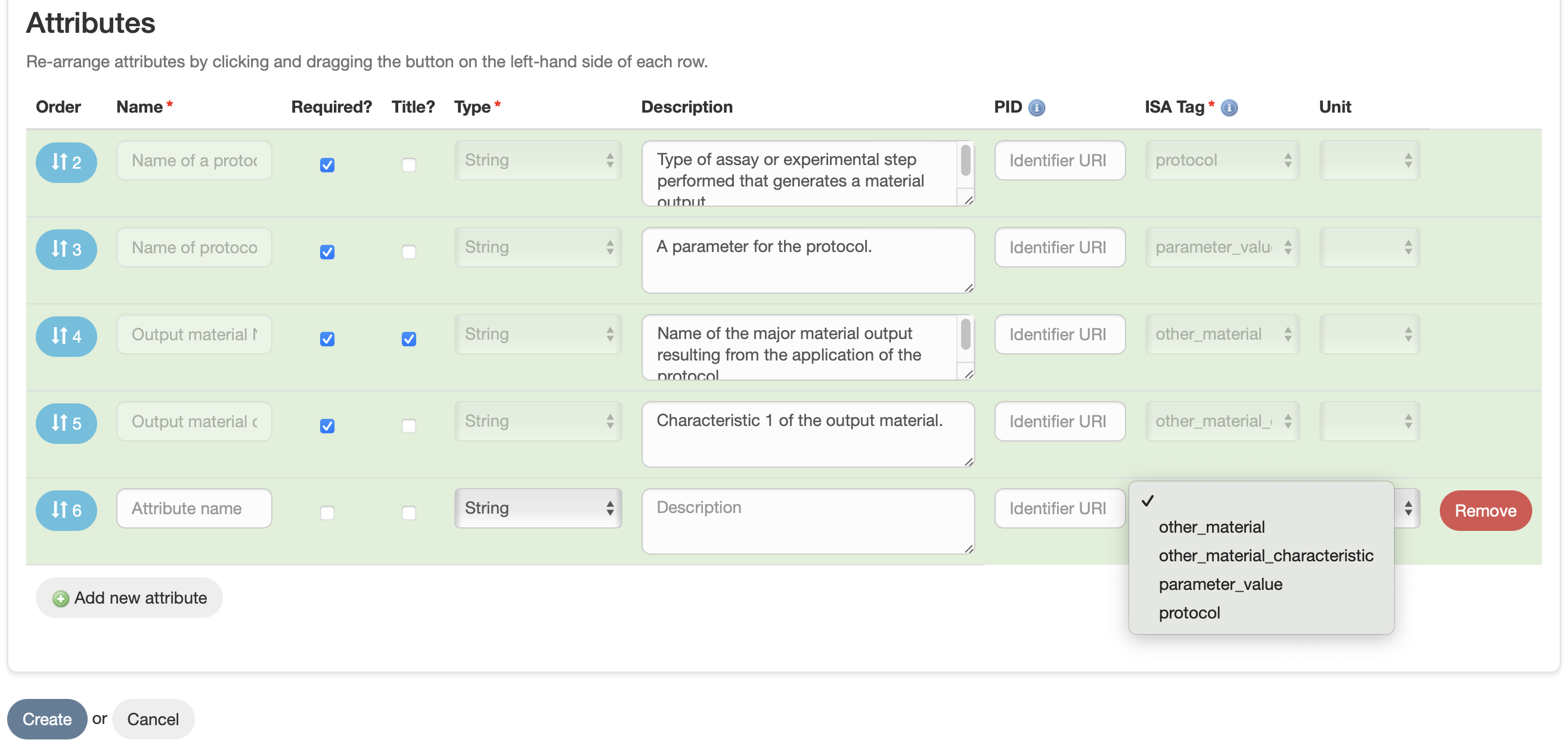This screenshot has width=1568, height=746.
Task: Open the Unit dropdown for row 2
Action: 1369,160
